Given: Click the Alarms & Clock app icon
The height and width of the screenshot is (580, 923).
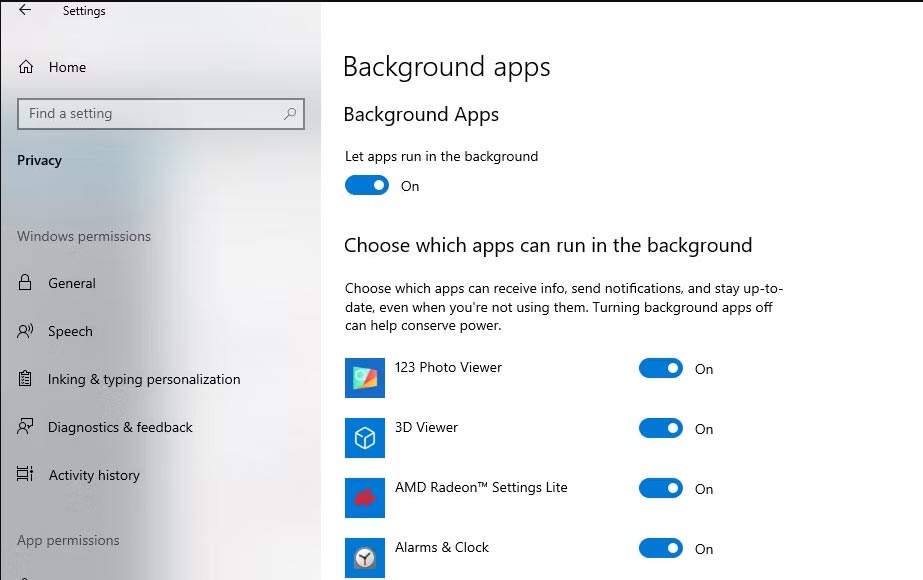Looking at the screenshot, I should [x=364, y=558].
